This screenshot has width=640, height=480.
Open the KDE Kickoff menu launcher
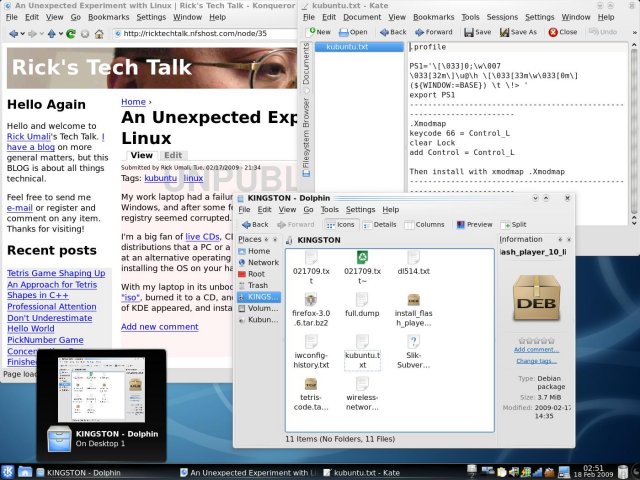pos(8,472)
